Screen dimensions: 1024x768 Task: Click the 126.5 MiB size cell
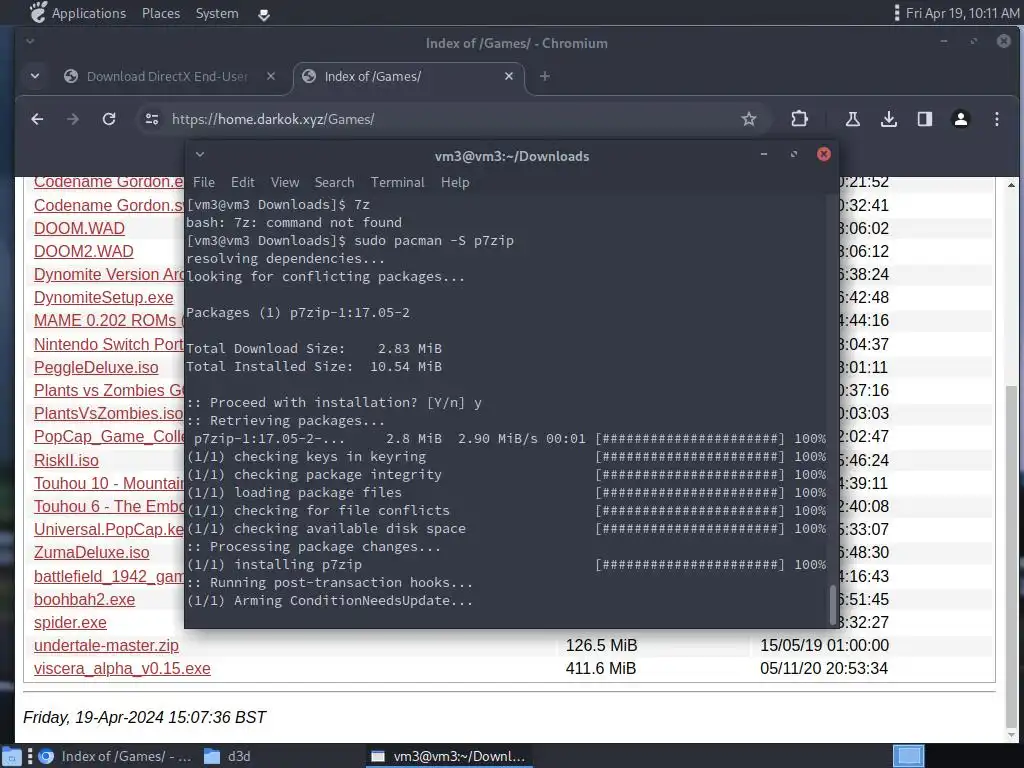[601, 645]
